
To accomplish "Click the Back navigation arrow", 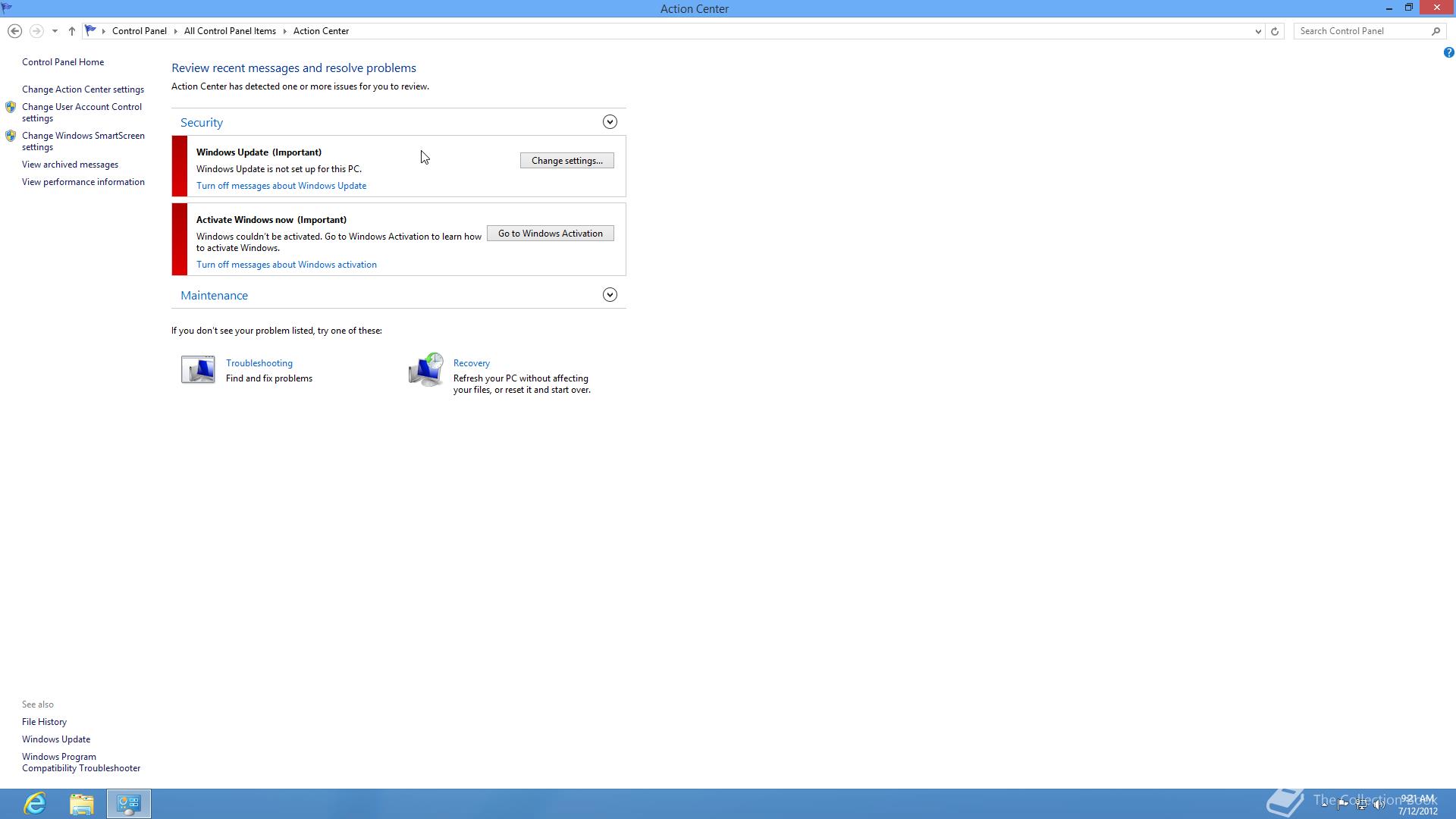I will click(x=14, y=31).
